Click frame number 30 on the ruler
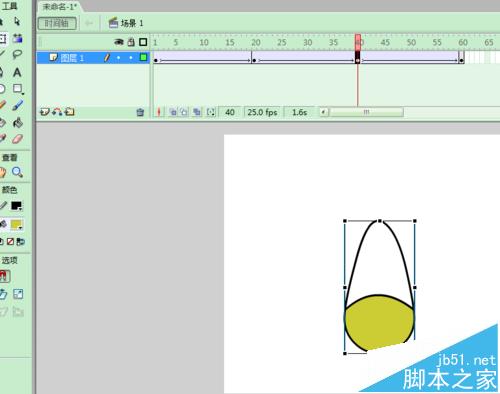The width and height of the screenshot is (500, 394). tap(307, 42)
